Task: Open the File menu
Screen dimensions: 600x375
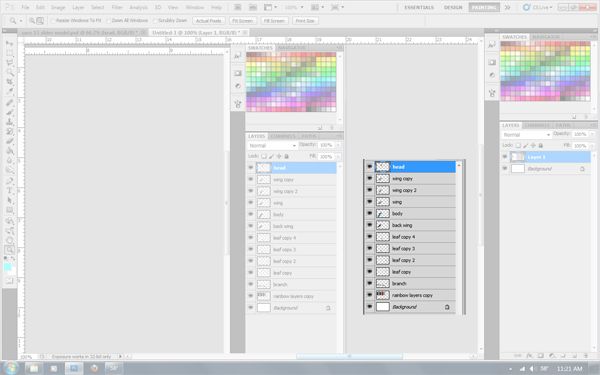Action: (x=25, y=7)
